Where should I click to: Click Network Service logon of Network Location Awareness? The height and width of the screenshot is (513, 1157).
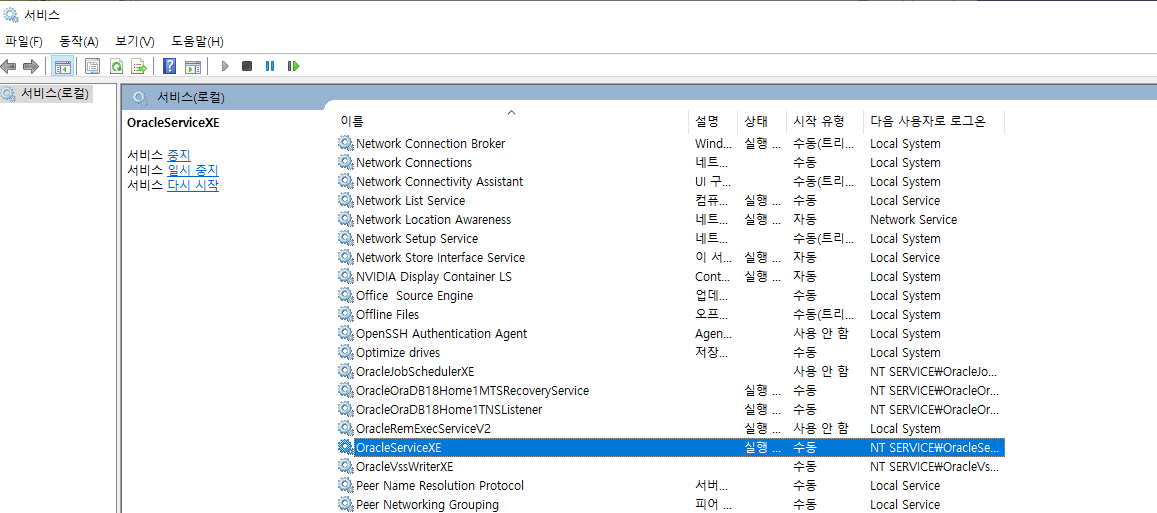pyautogui.click(x=913, y=219)
